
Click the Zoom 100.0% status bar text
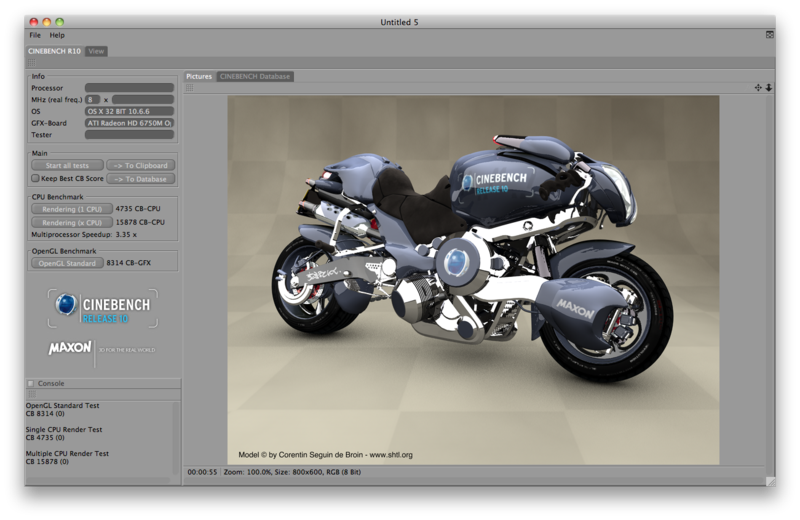pos(247,473)
